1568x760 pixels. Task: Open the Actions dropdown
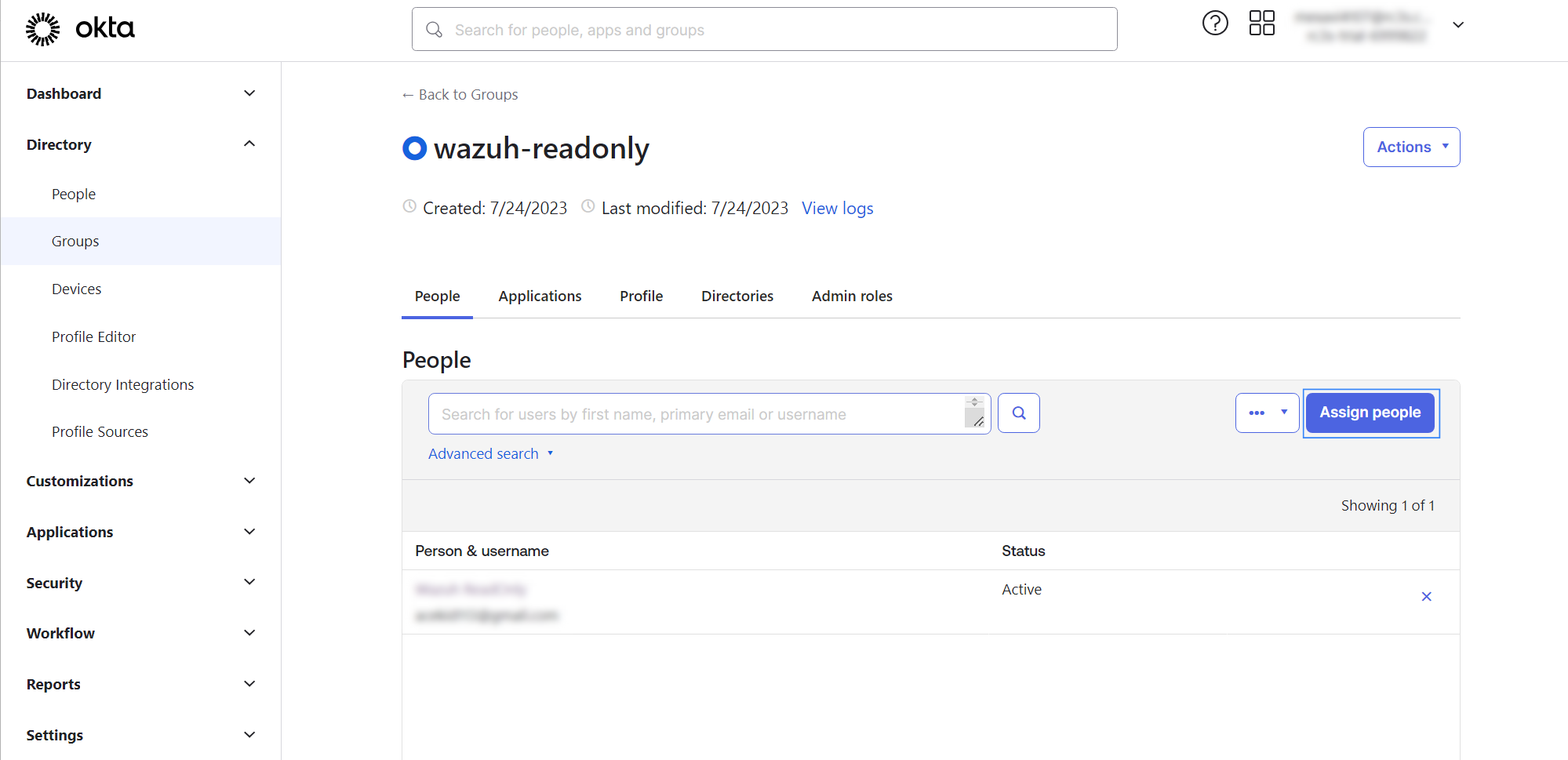click(1410, 147)
